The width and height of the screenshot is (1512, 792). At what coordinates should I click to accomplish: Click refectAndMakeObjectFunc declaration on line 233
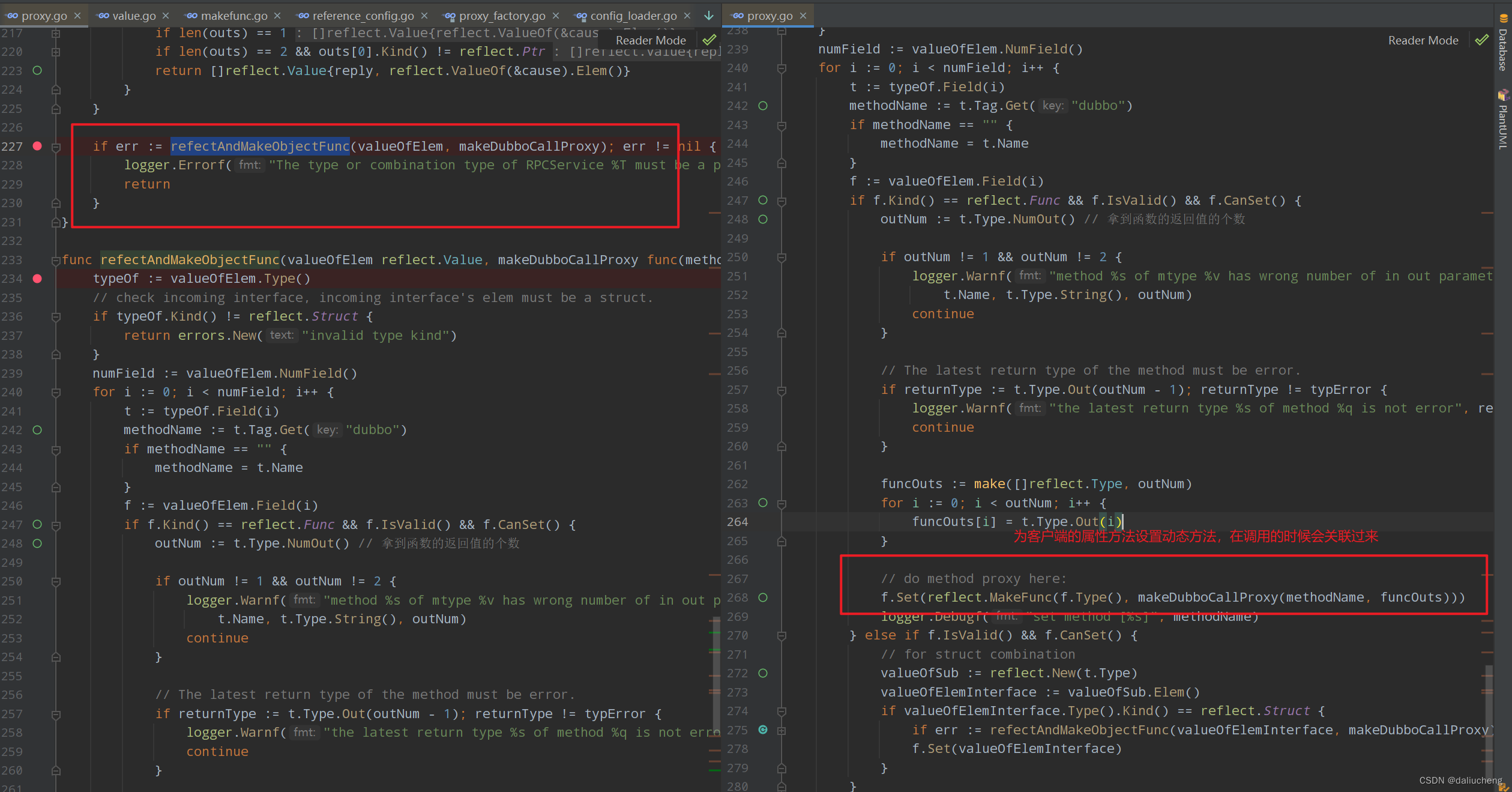click(x=190, y=259)
